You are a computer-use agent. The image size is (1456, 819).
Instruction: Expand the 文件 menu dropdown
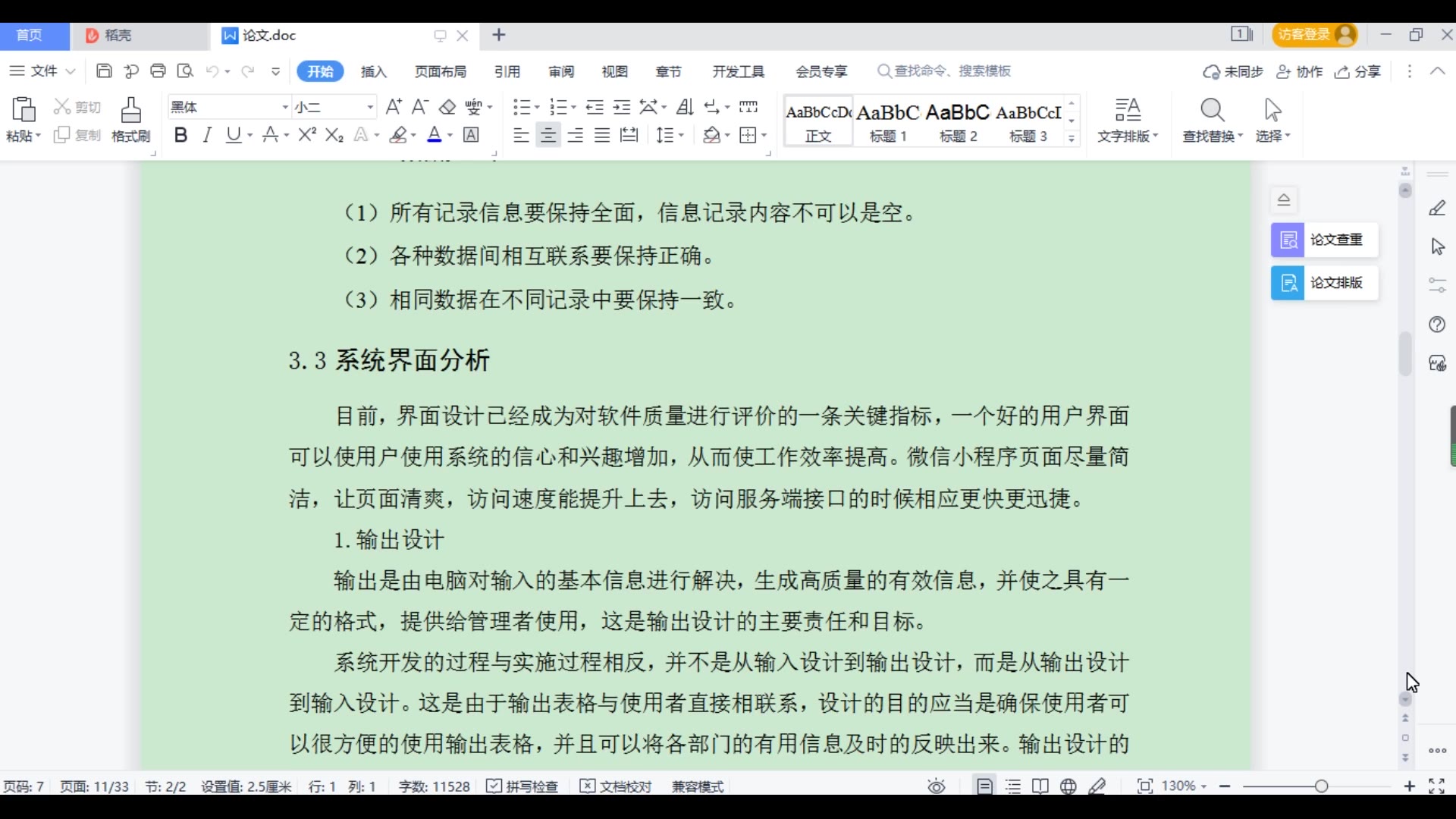tap(42, 71)
